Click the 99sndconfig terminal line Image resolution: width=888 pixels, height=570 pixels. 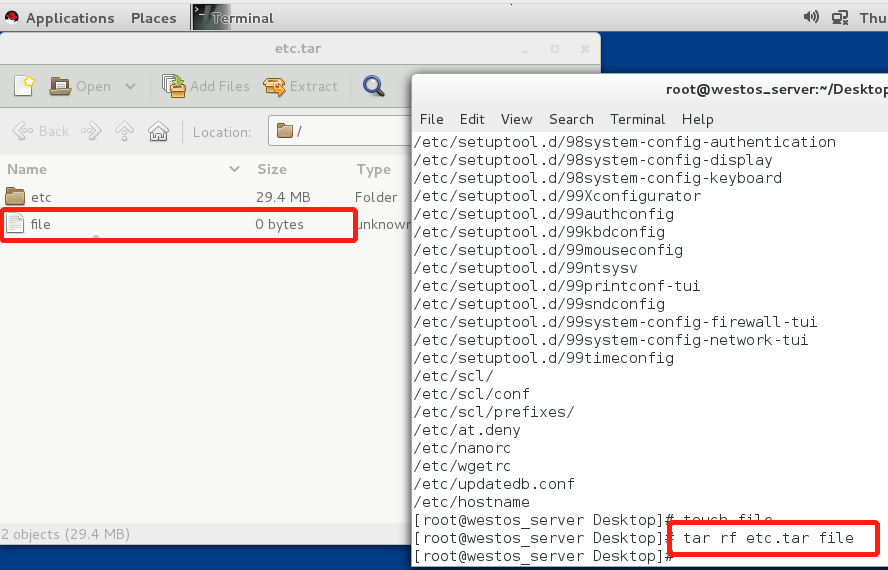pos(539,304)
